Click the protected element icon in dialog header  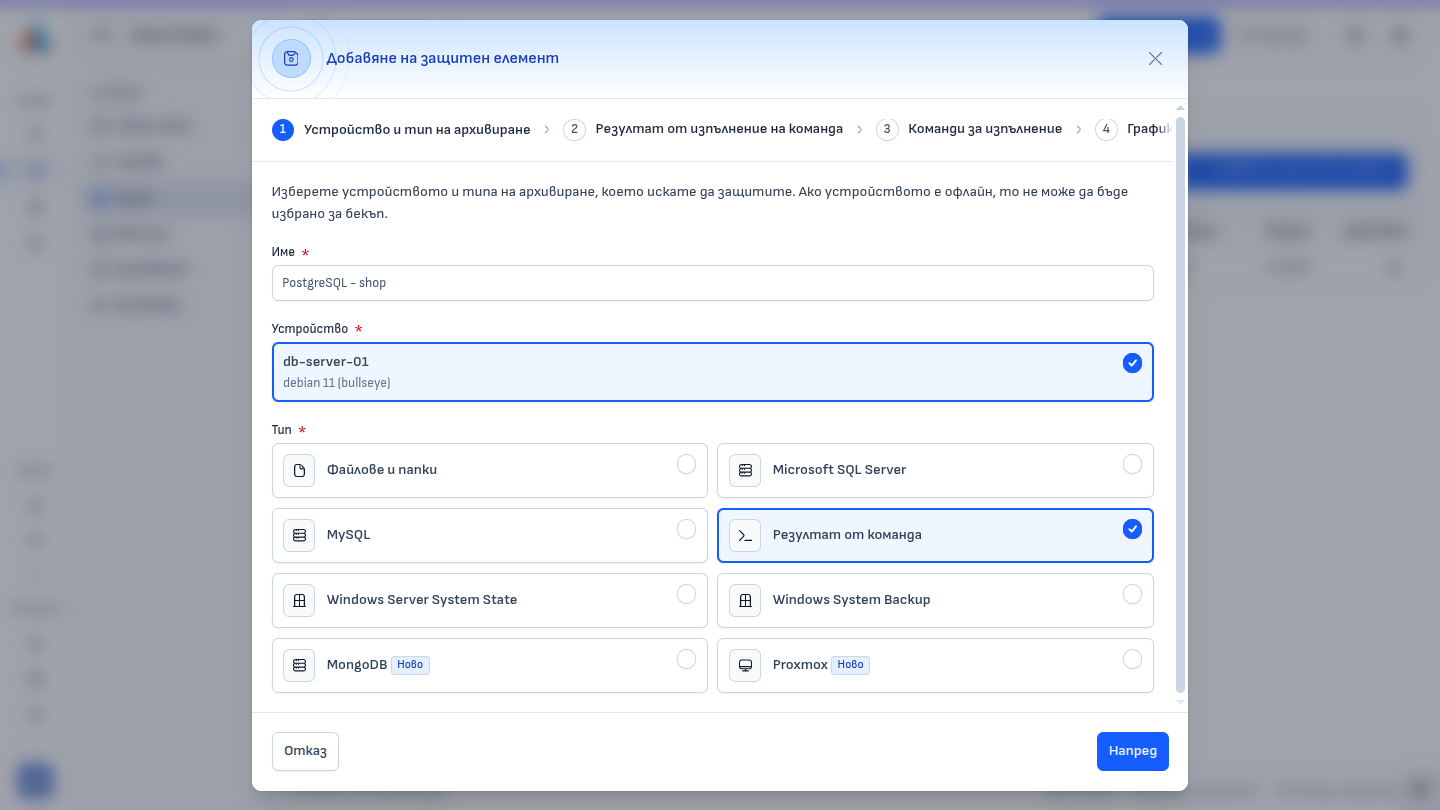click(291, 58)
